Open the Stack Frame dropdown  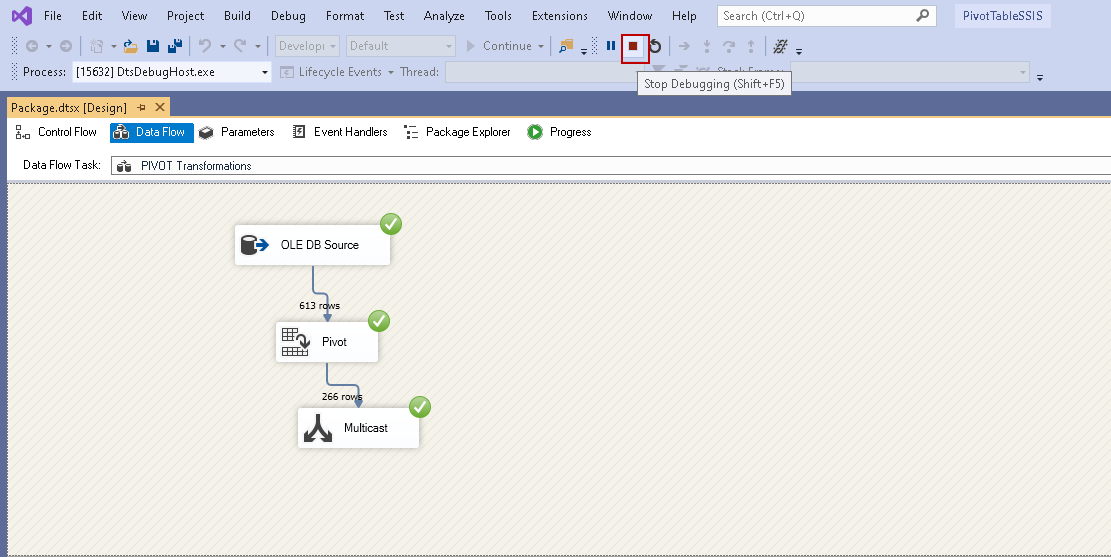[x=910, y=72]
